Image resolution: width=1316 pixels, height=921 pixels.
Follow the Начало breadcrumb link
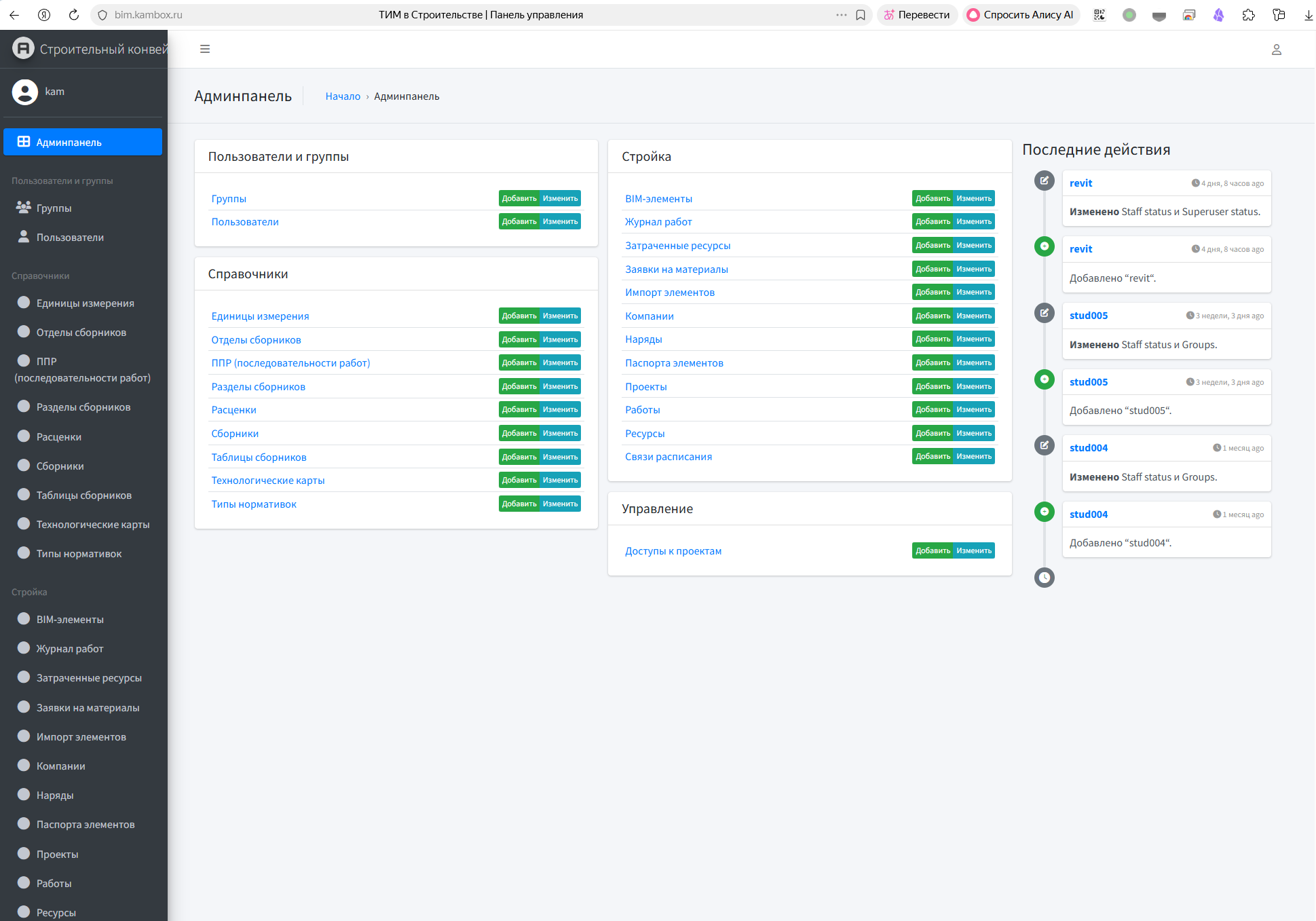pos(343,96)
